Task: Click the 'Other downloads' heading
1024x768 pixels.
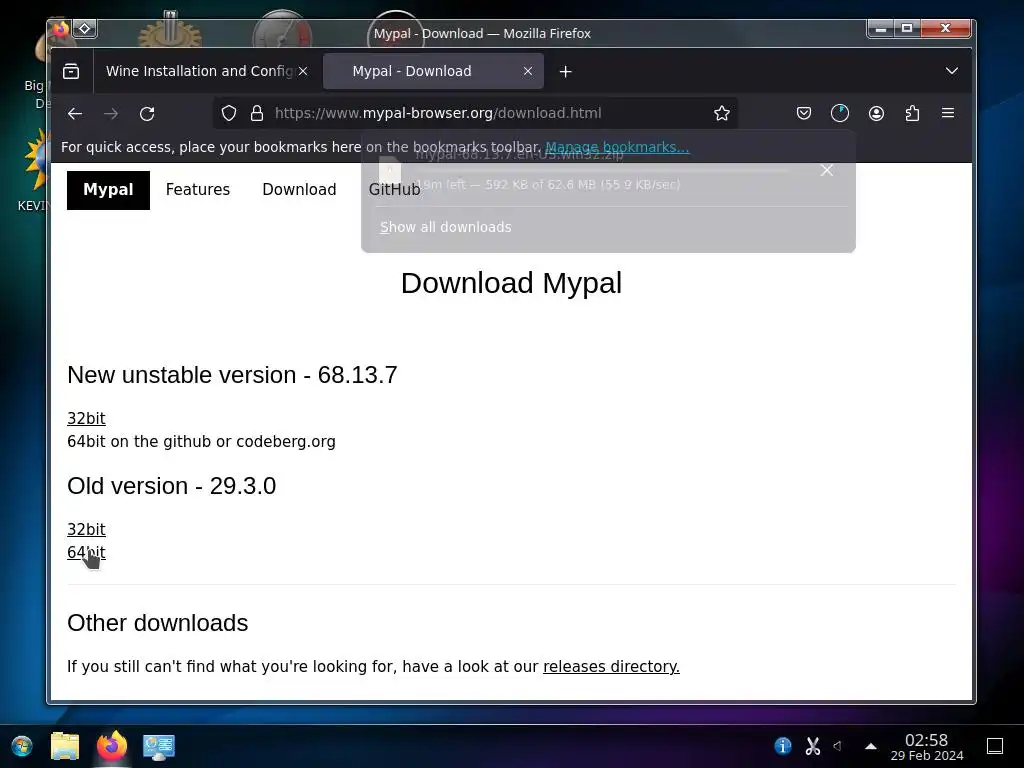Action: coord(157,623)
